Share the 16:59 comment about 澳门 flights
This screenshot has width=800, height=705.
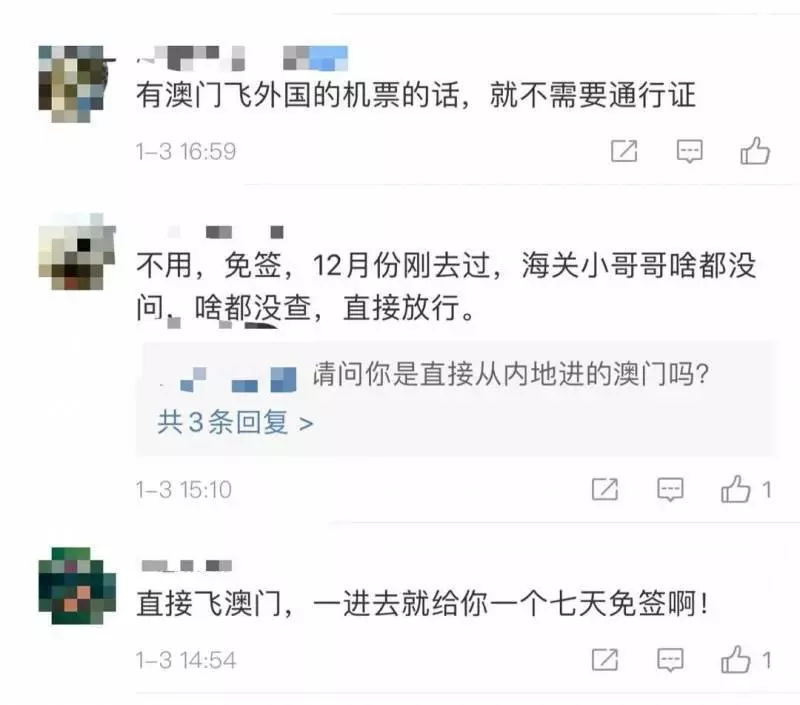(624, 151)
